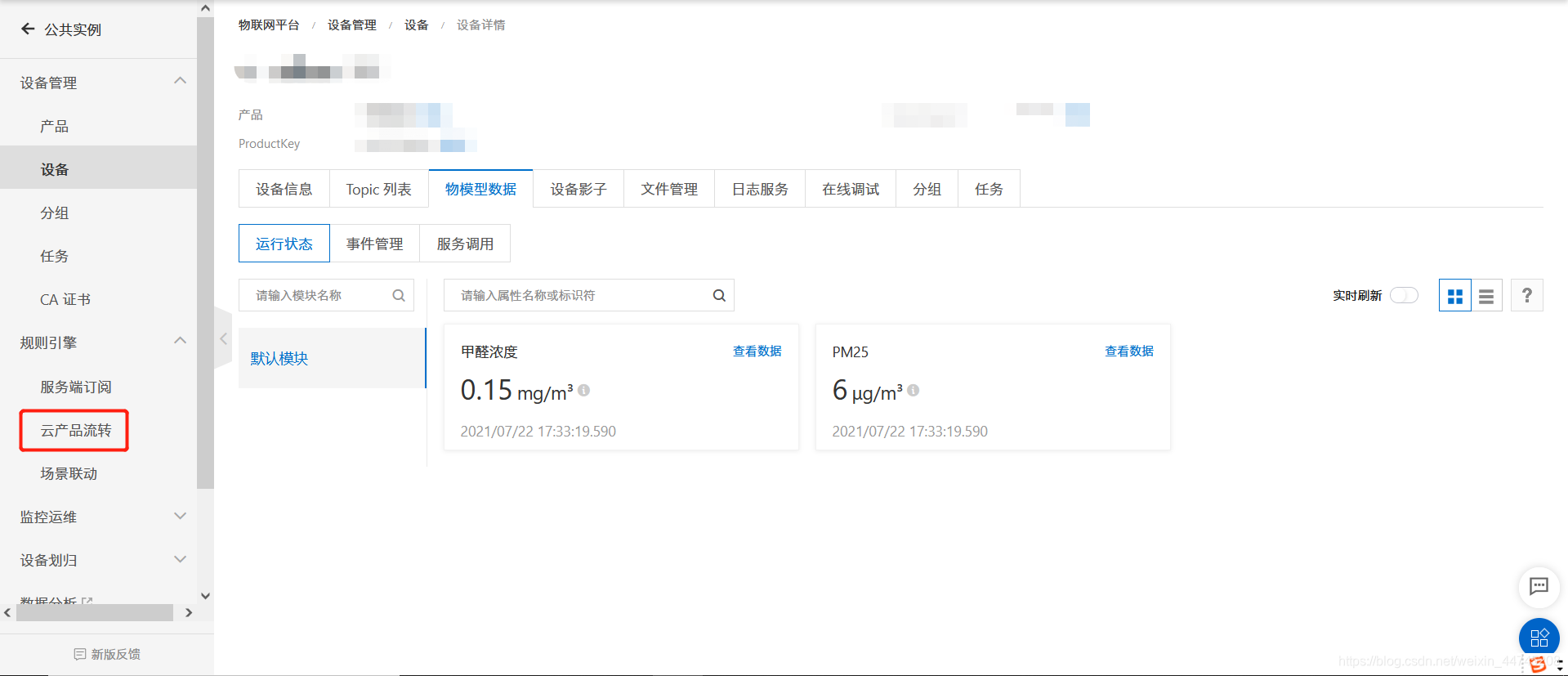This screenshot has width=1568, height=676.
Task: Collapse the 设备管理 menu section
Action: pos(181,81)
